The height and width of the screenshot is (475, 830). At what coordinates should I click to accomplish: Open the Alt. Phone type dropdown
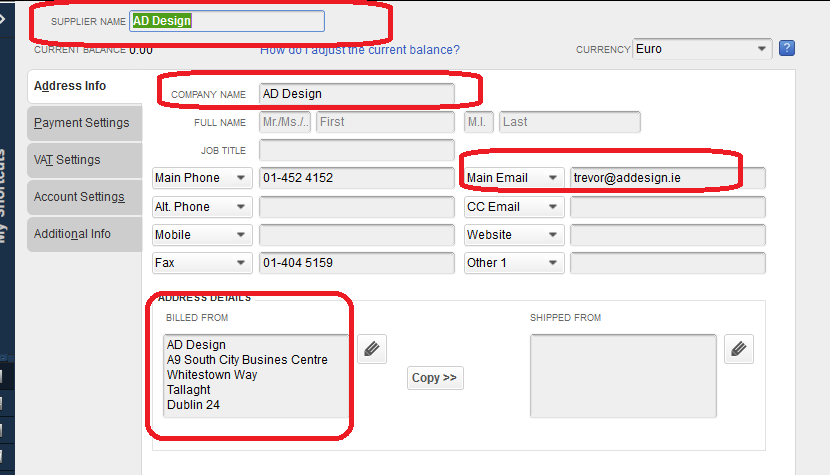[x=202, y=207]
